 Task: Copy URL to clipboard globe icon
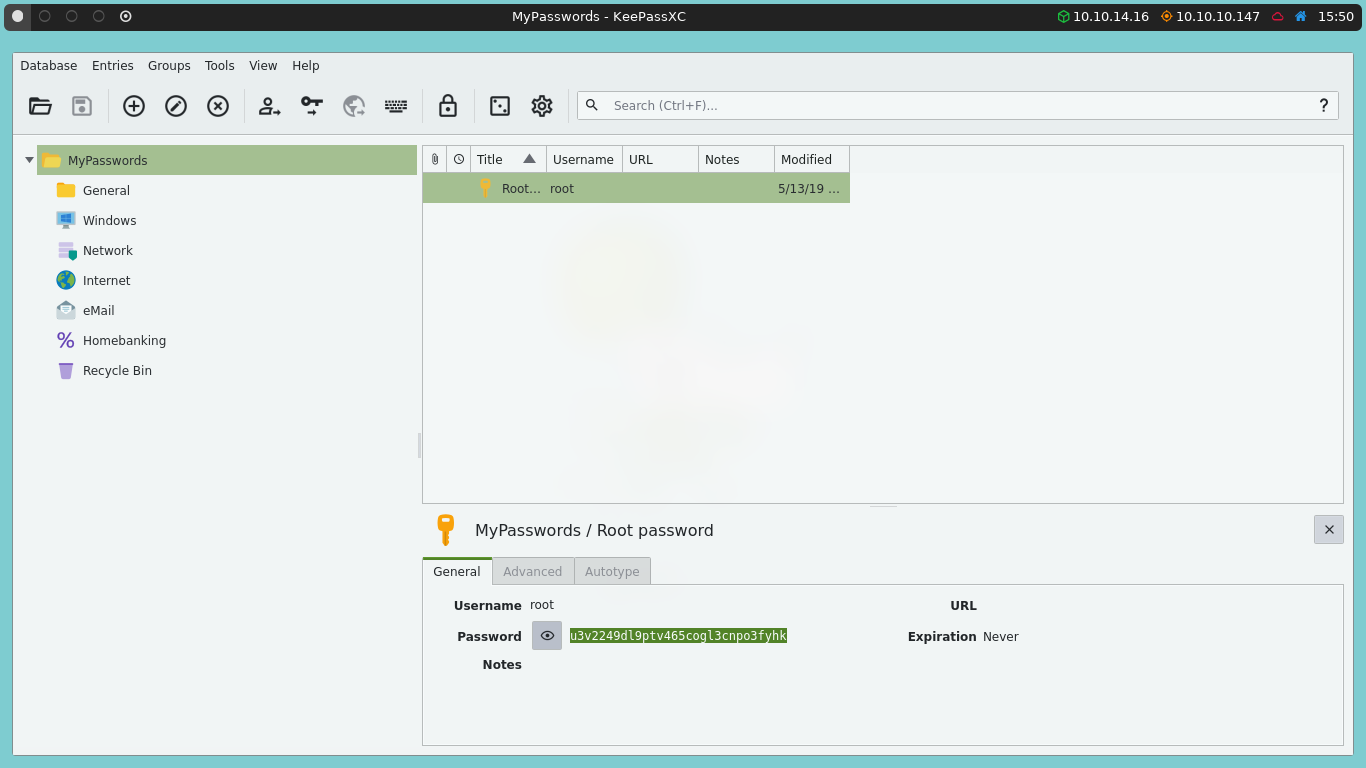(354, 106)
